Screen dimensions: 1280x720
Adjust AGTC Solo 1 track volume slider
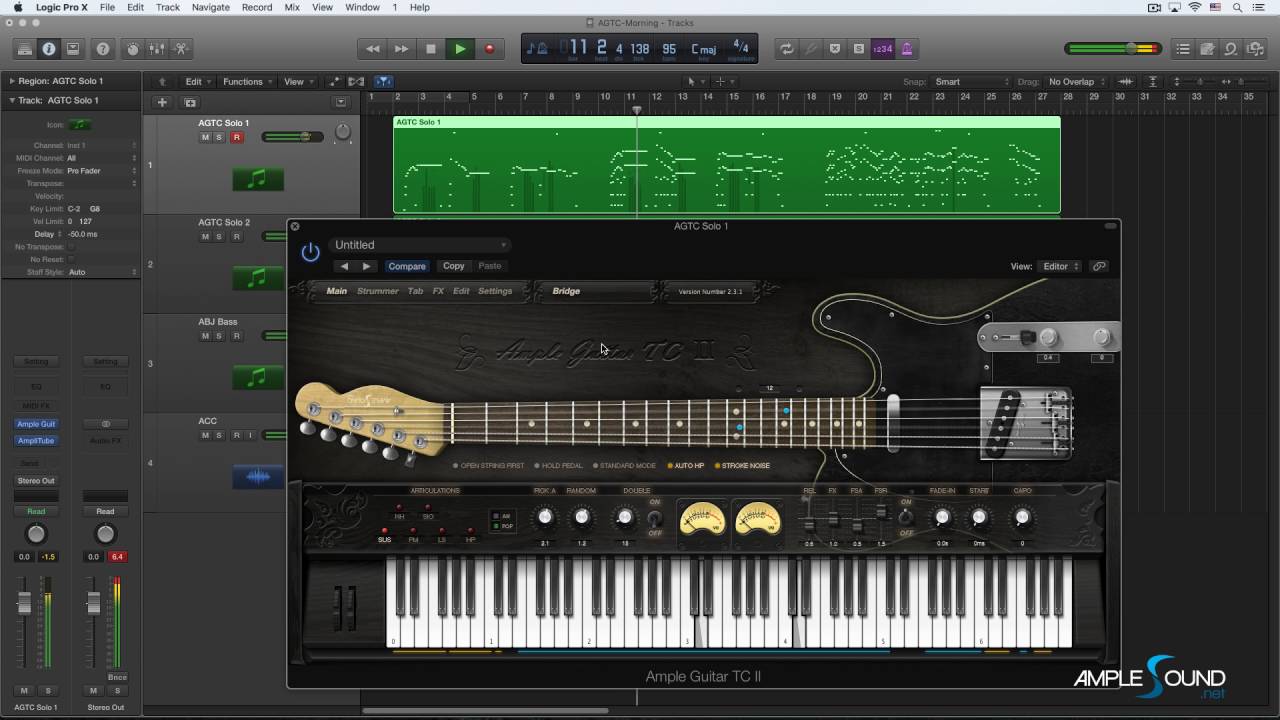292,137
